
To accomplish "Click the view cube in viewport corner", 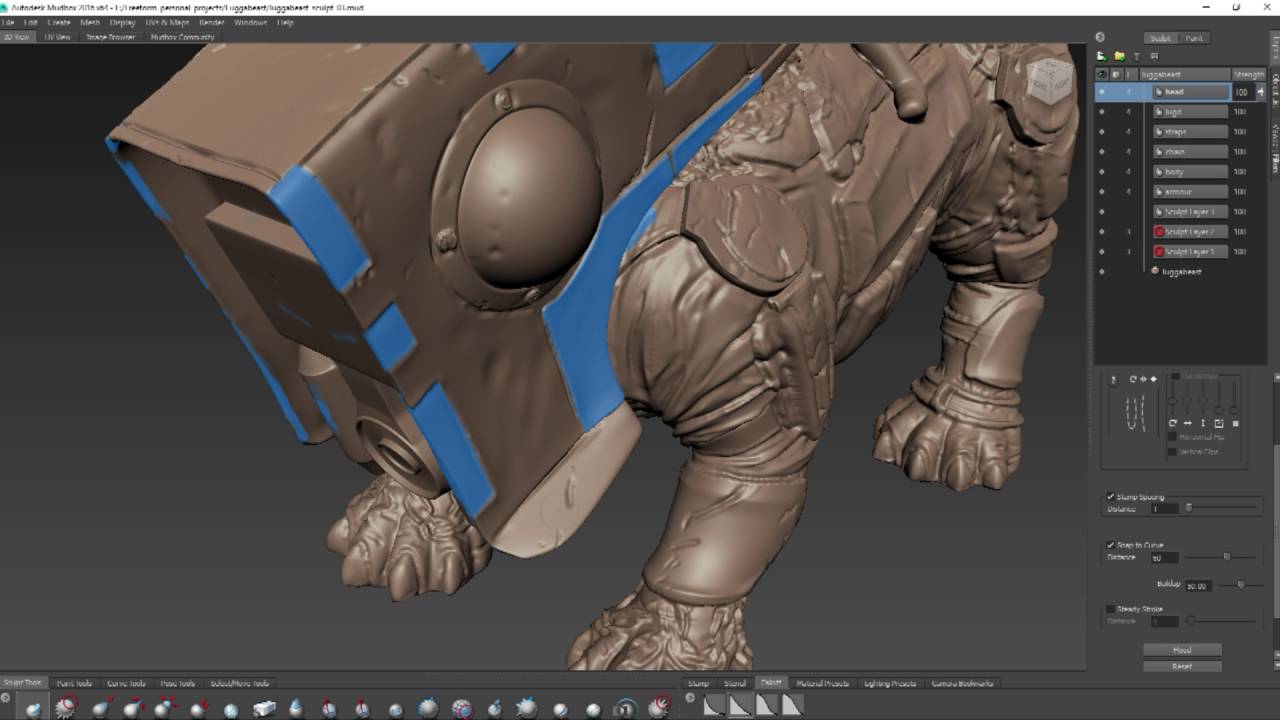I will tap(1049, 81).
